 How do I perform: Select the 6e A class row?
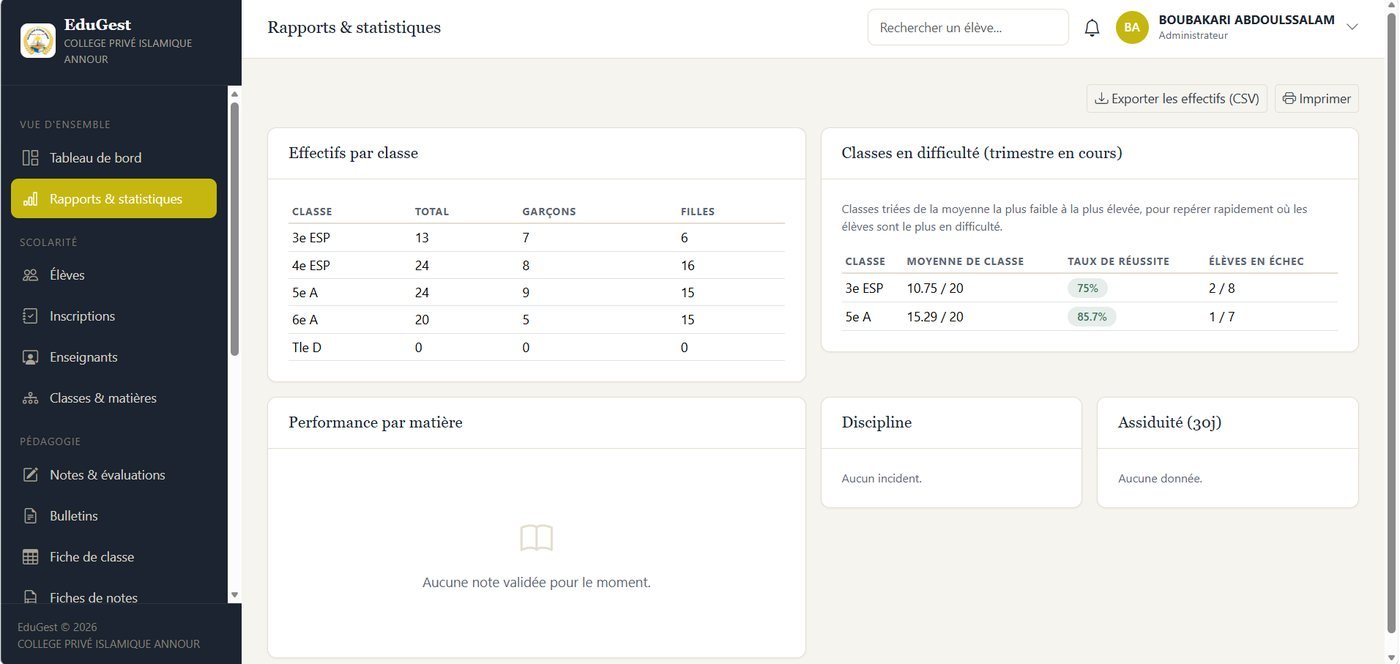(x=537, y=320)
